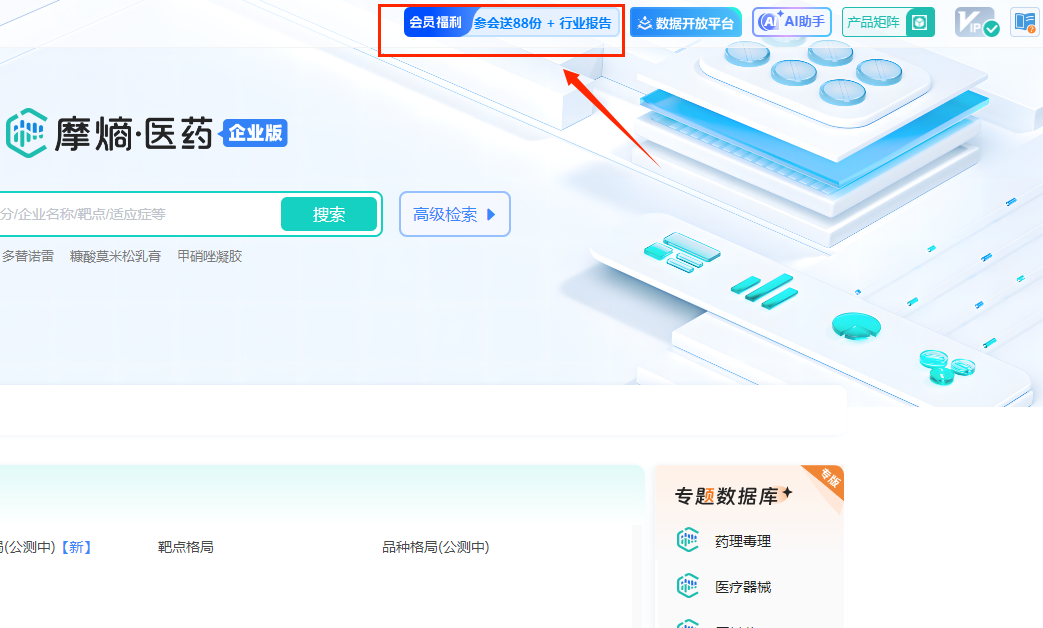1043x628 pixels.
Task: Click the 摩熵·医药 hexagon logo icon
Action: 27,133
